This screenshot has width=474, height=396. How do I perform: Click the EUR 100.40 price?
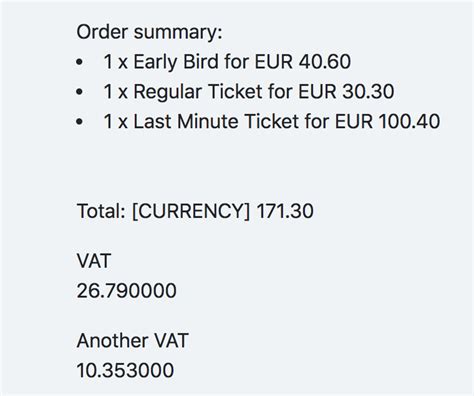387,121
